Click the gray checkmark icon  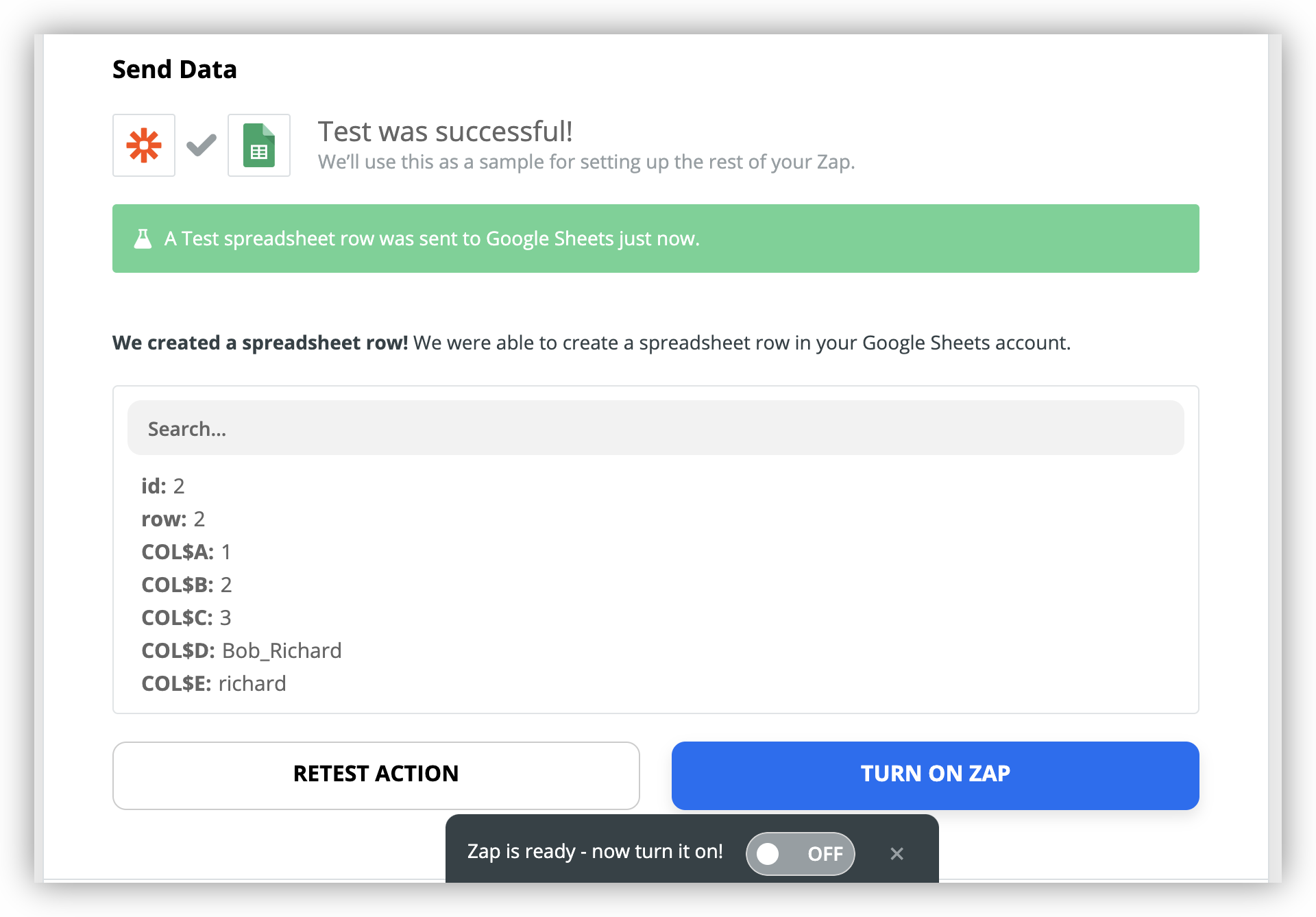(202, 145)
